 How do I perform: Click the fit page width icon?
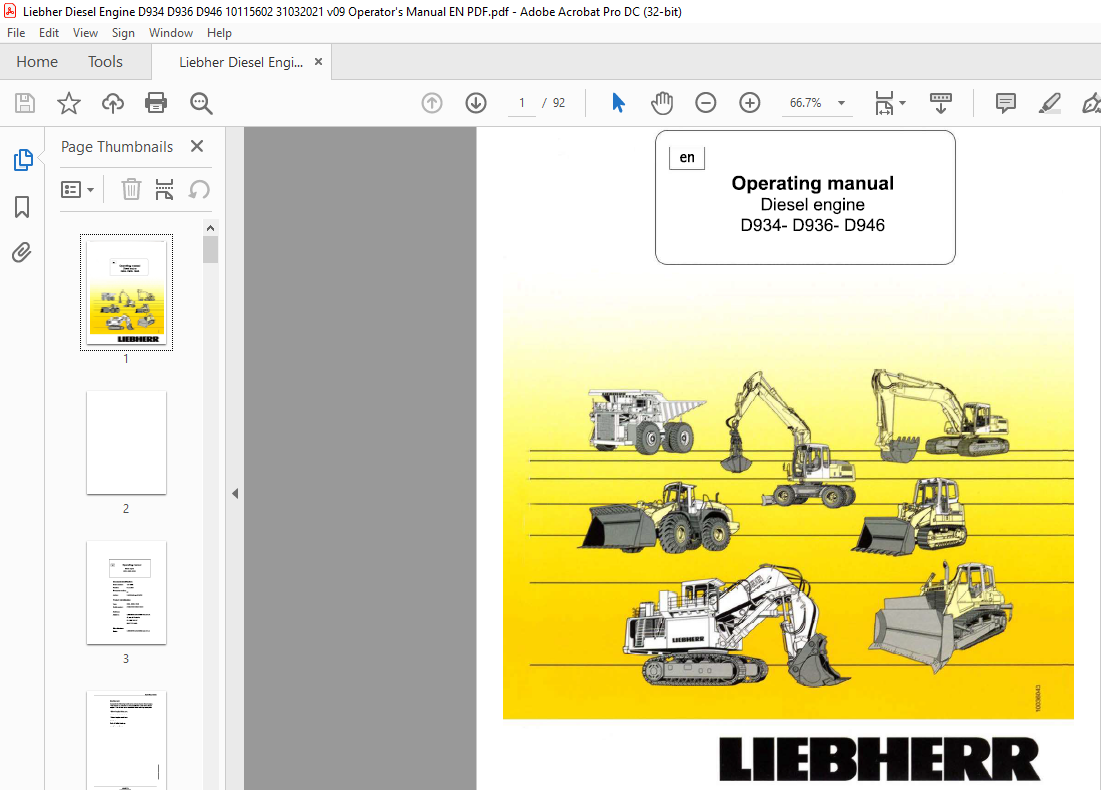(884, 103)
